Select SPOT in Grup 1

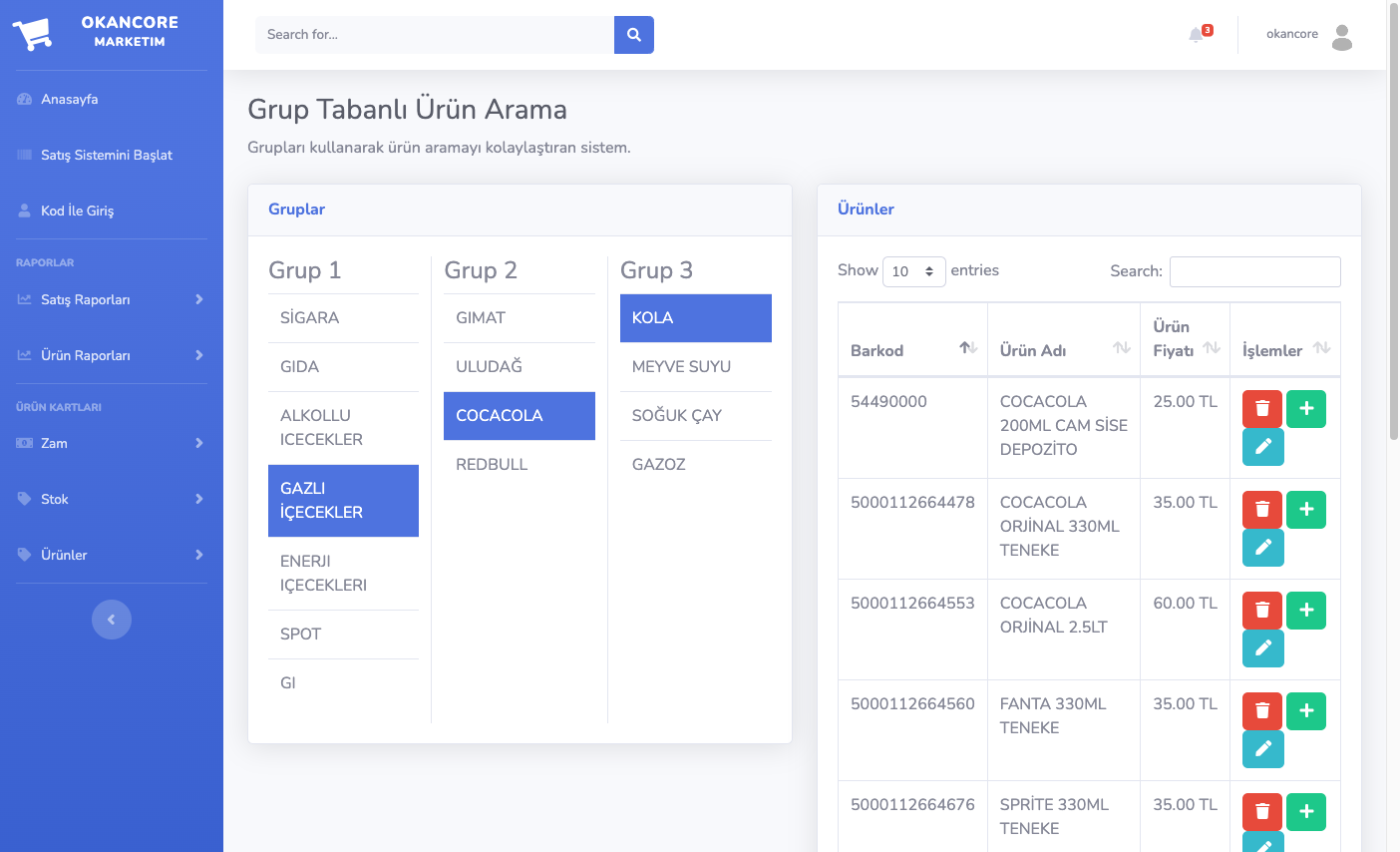tap(343, 635)
